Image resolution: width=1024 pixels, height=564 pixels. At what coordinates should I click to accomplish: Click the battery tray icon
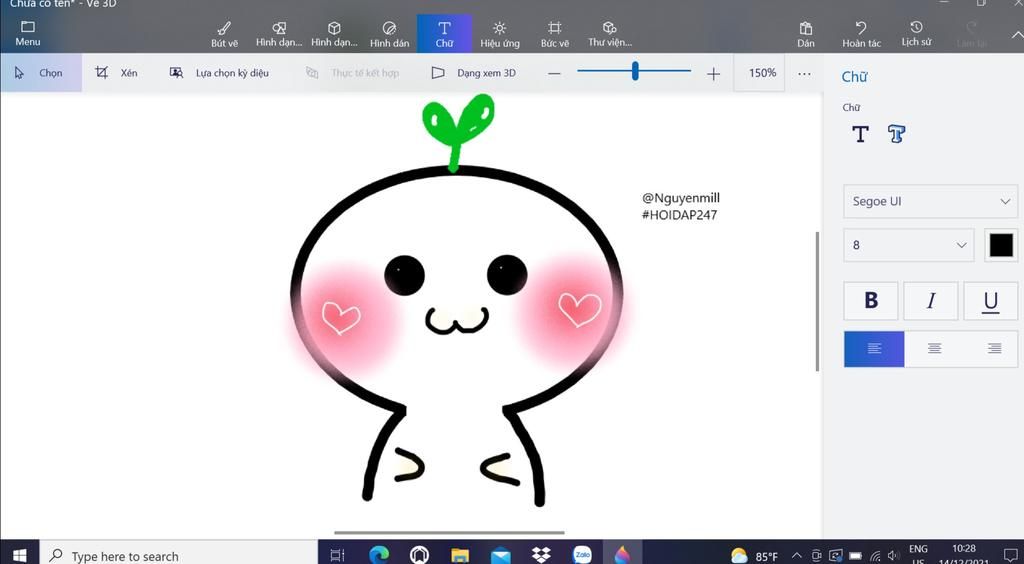[x=855, y=556]
